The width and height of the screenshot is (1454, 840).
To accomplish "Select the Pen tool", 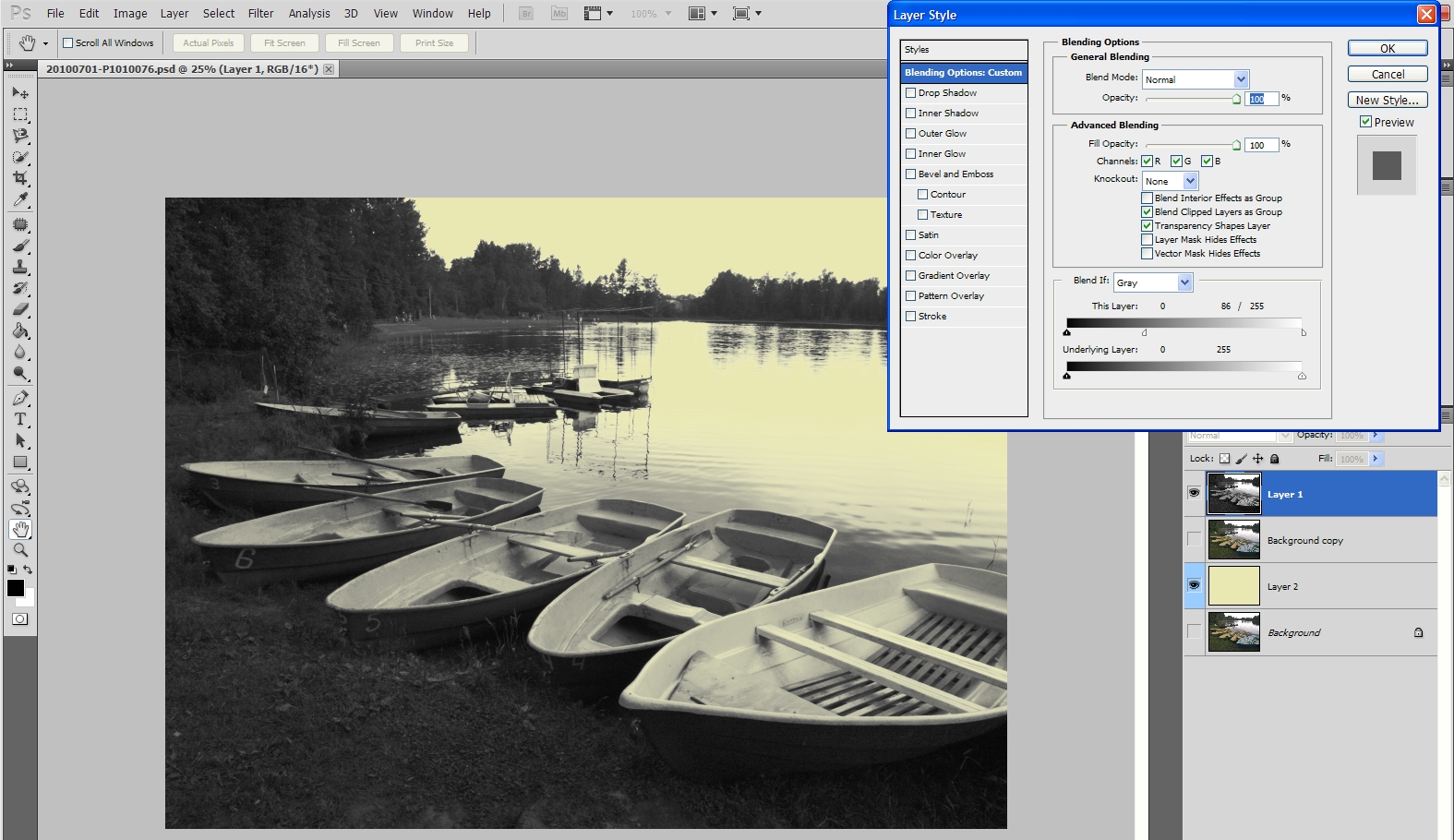I will (x=20, y=398).
